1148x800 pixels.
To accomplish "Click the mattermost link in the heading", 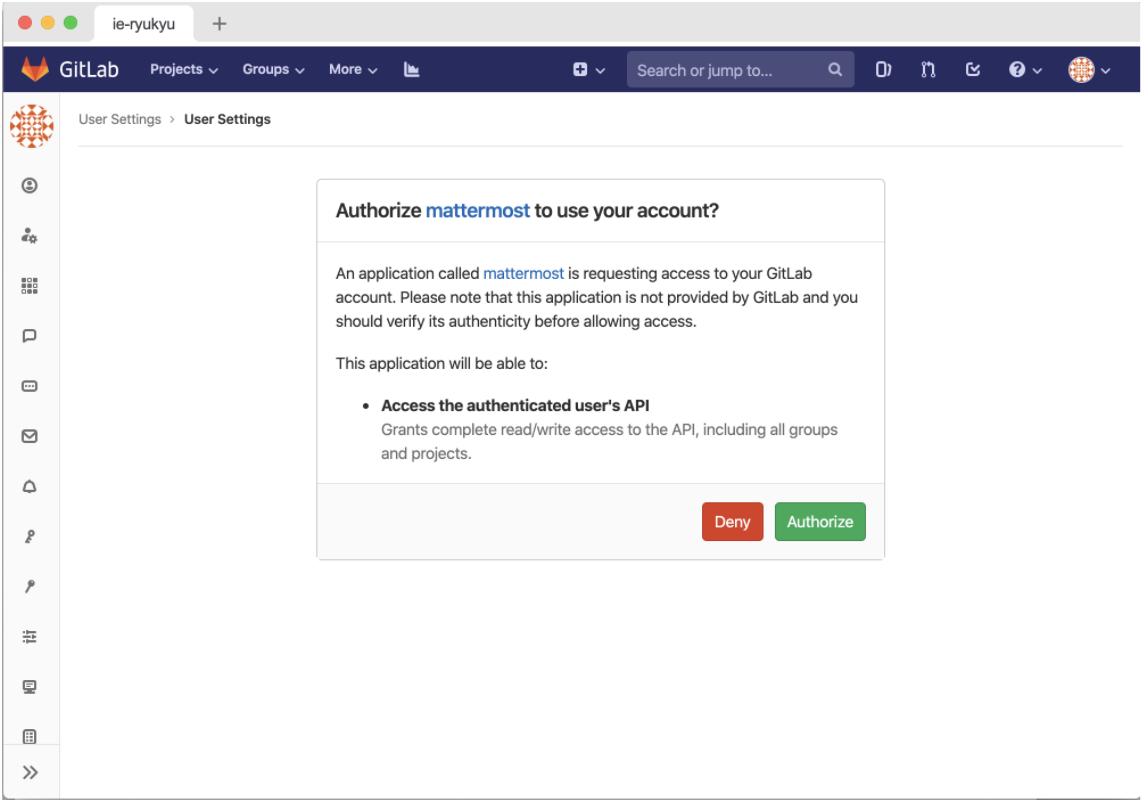I will [x=478, y=211].
